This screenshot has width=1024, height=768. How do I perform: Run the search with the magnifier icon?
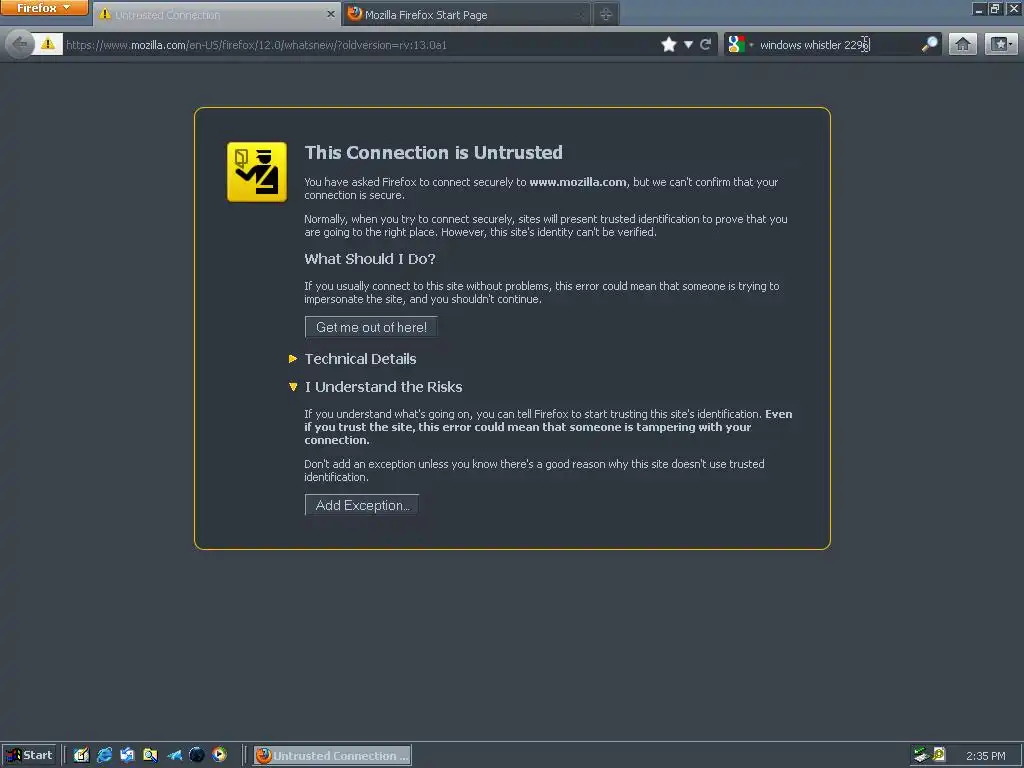[x=929, y=44]
